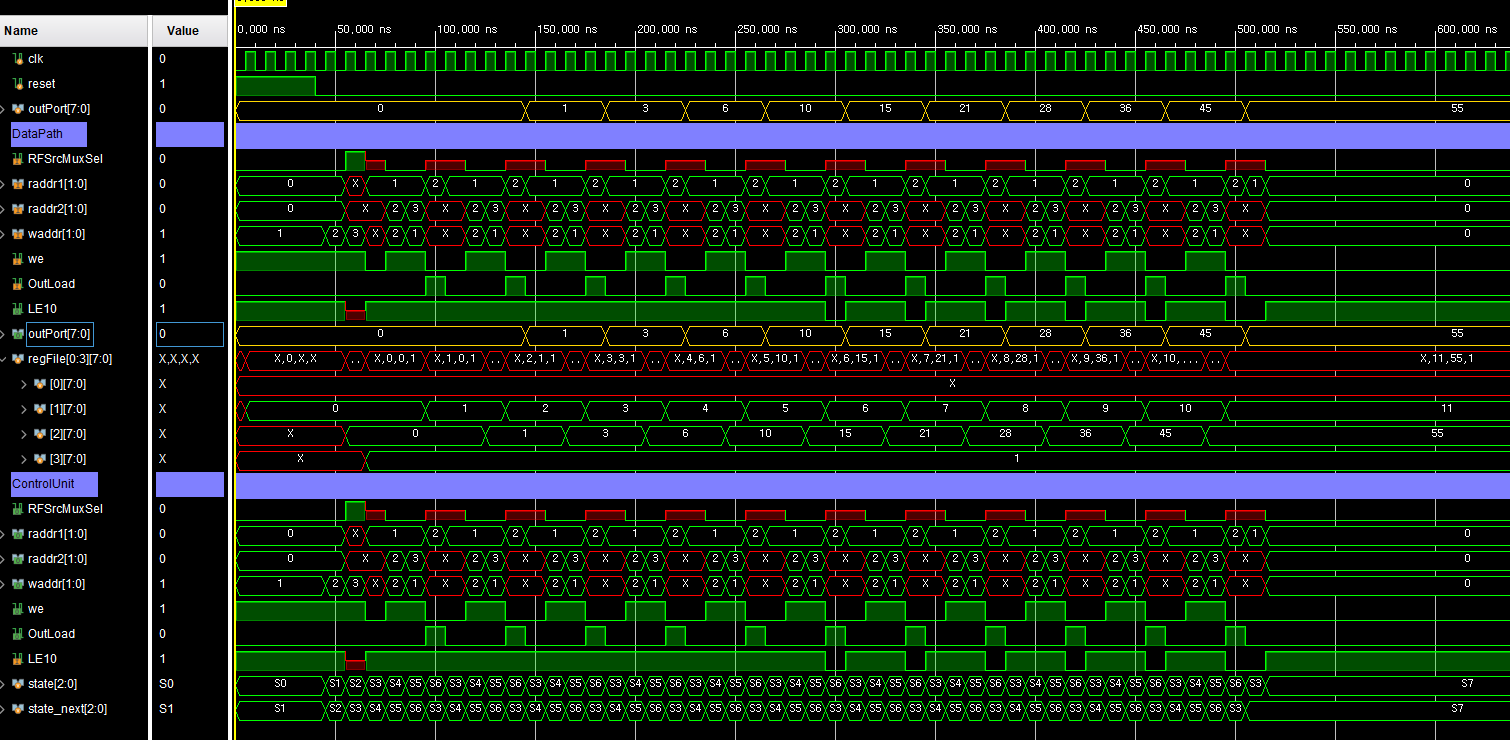Click the RFSrcMuxSel signal icon under DataPath

[18, 159]
